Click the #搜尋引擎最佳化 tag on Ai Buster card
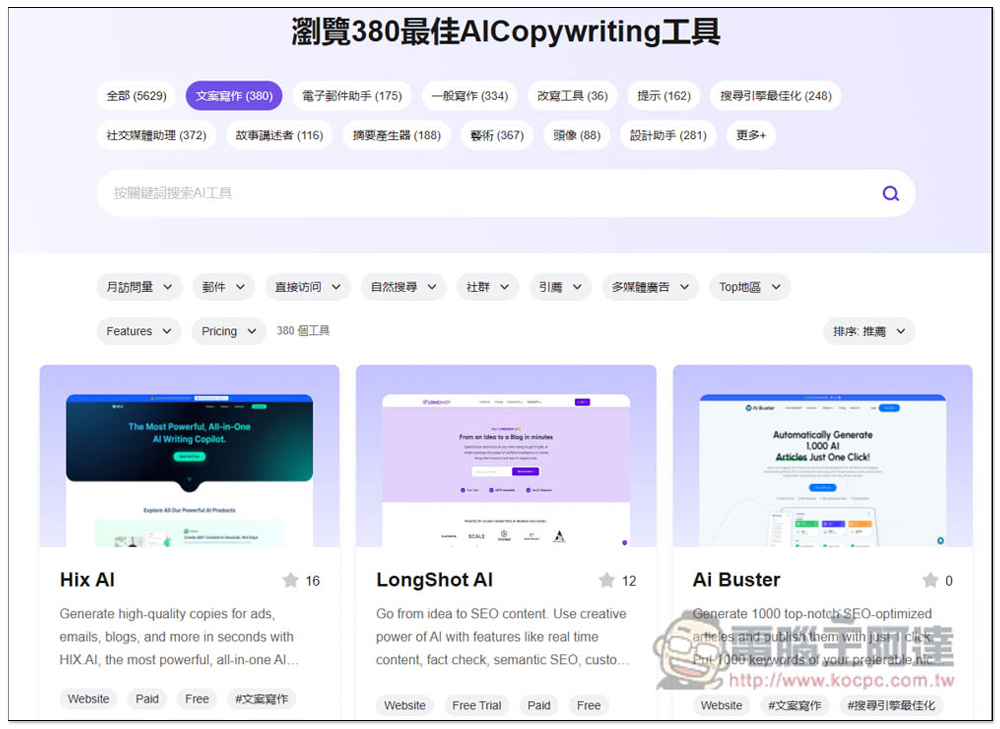Image resolution: width=1000 pixels, height=729 pixels. 891,705
